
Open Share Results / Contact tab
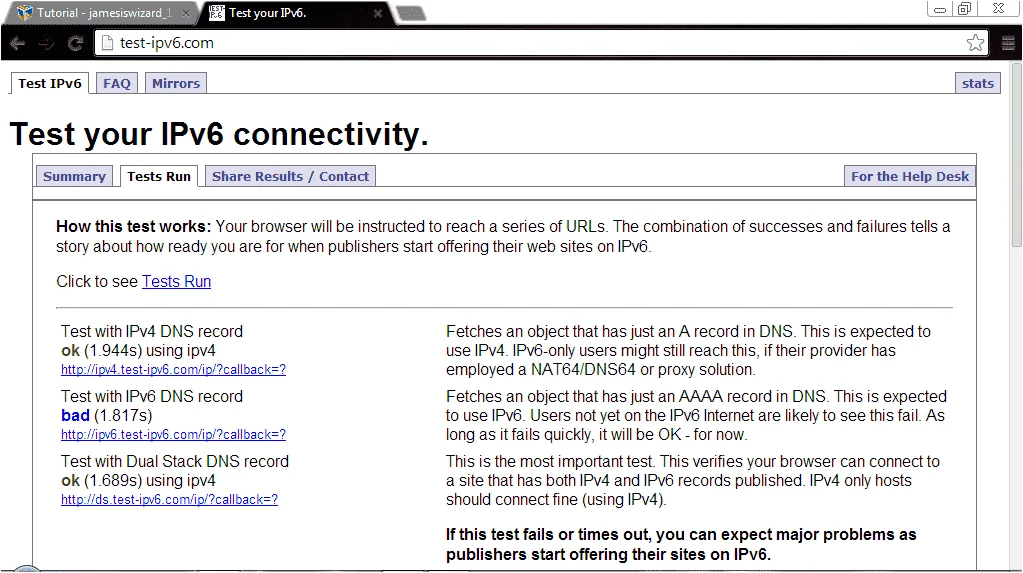click(x=290, y=176)
